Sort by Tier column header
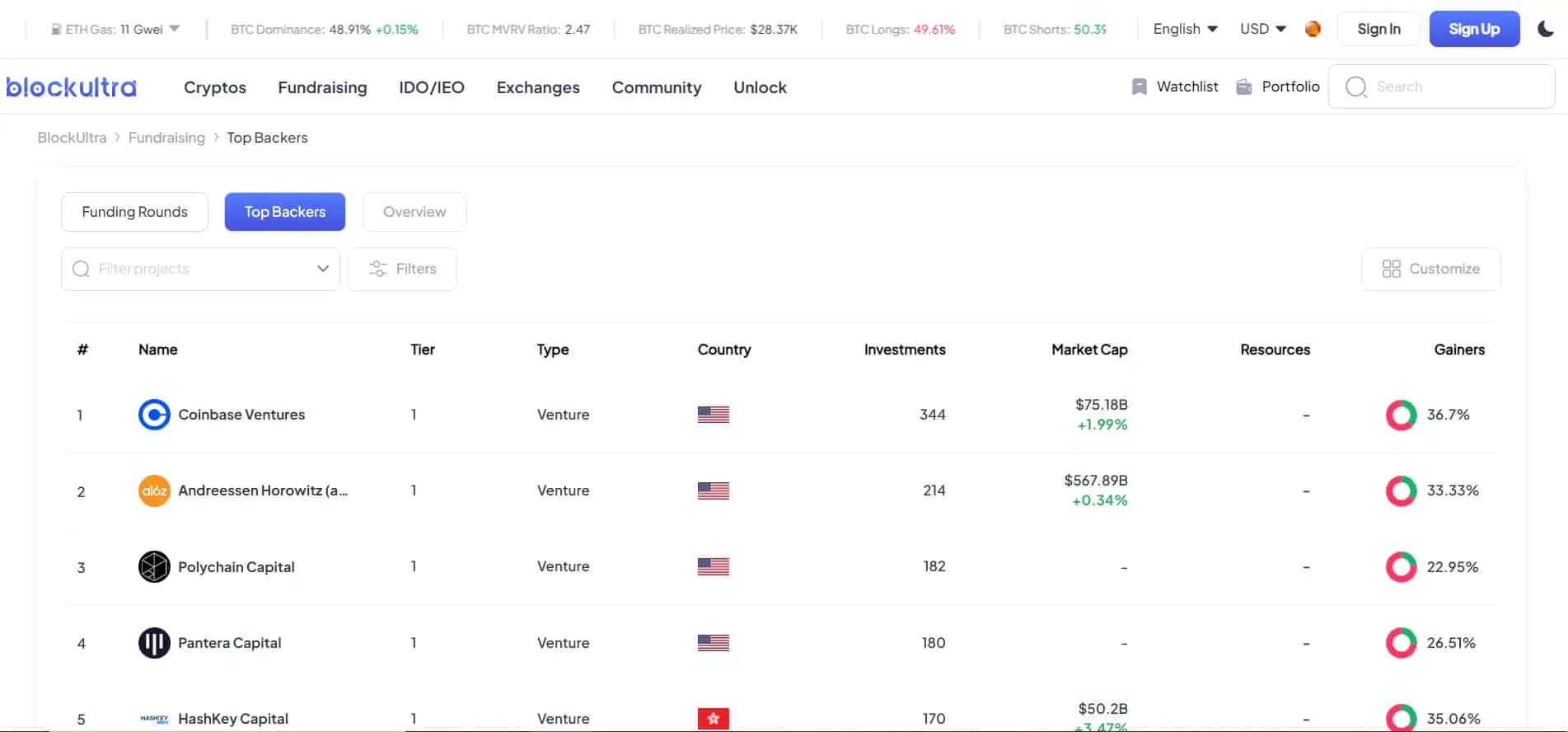This screenshot has height=732, width=1568. (x=423, y=350)
